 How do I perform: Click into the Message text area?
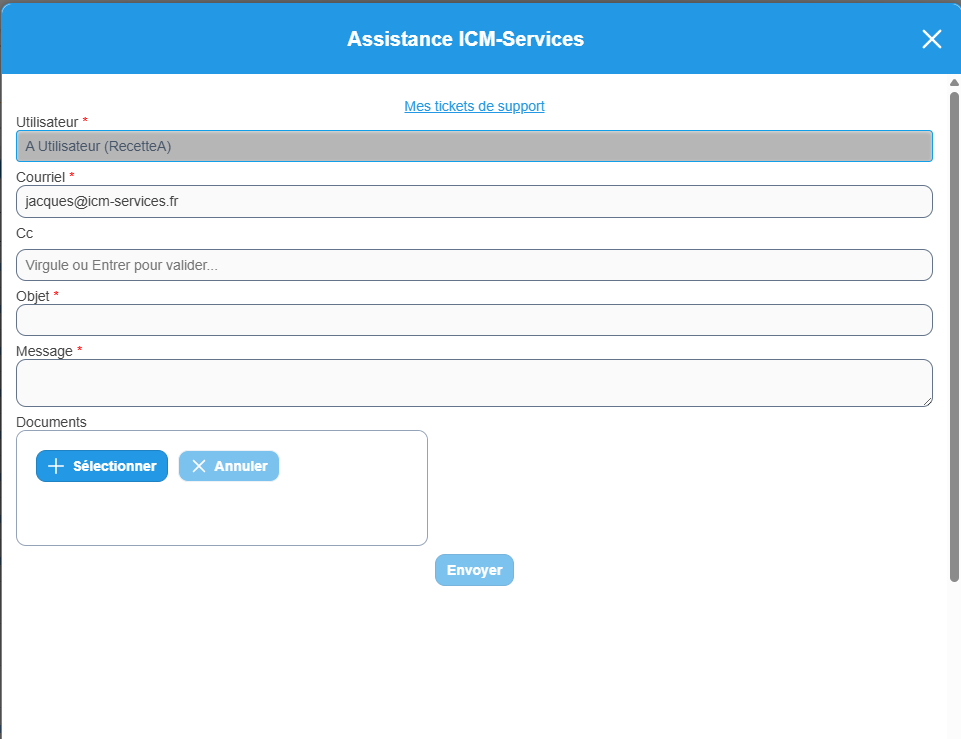tap(474, 383)
